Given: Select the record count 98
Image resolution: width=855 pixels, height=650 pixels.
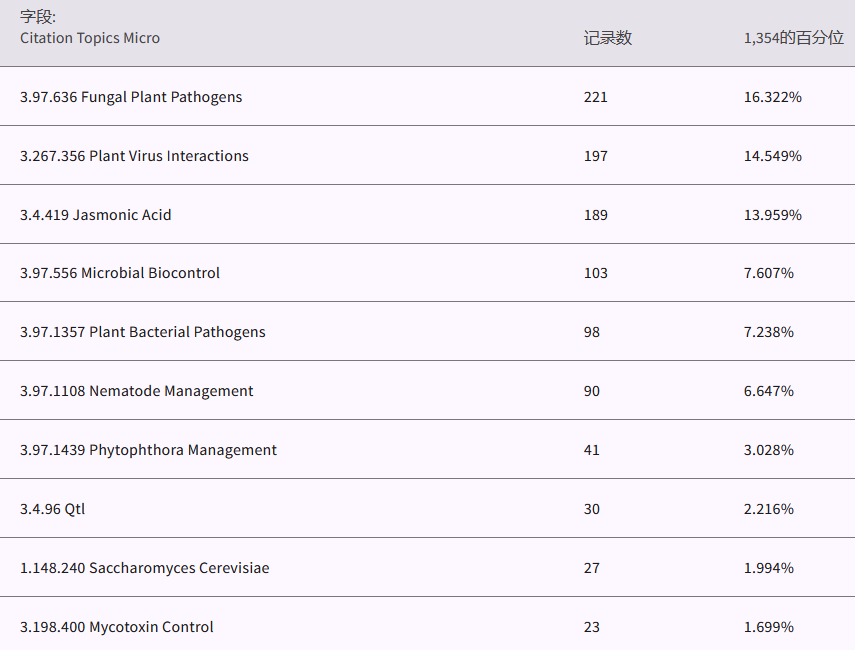Looking at the screenshot, I should click(x=592, y=332).
